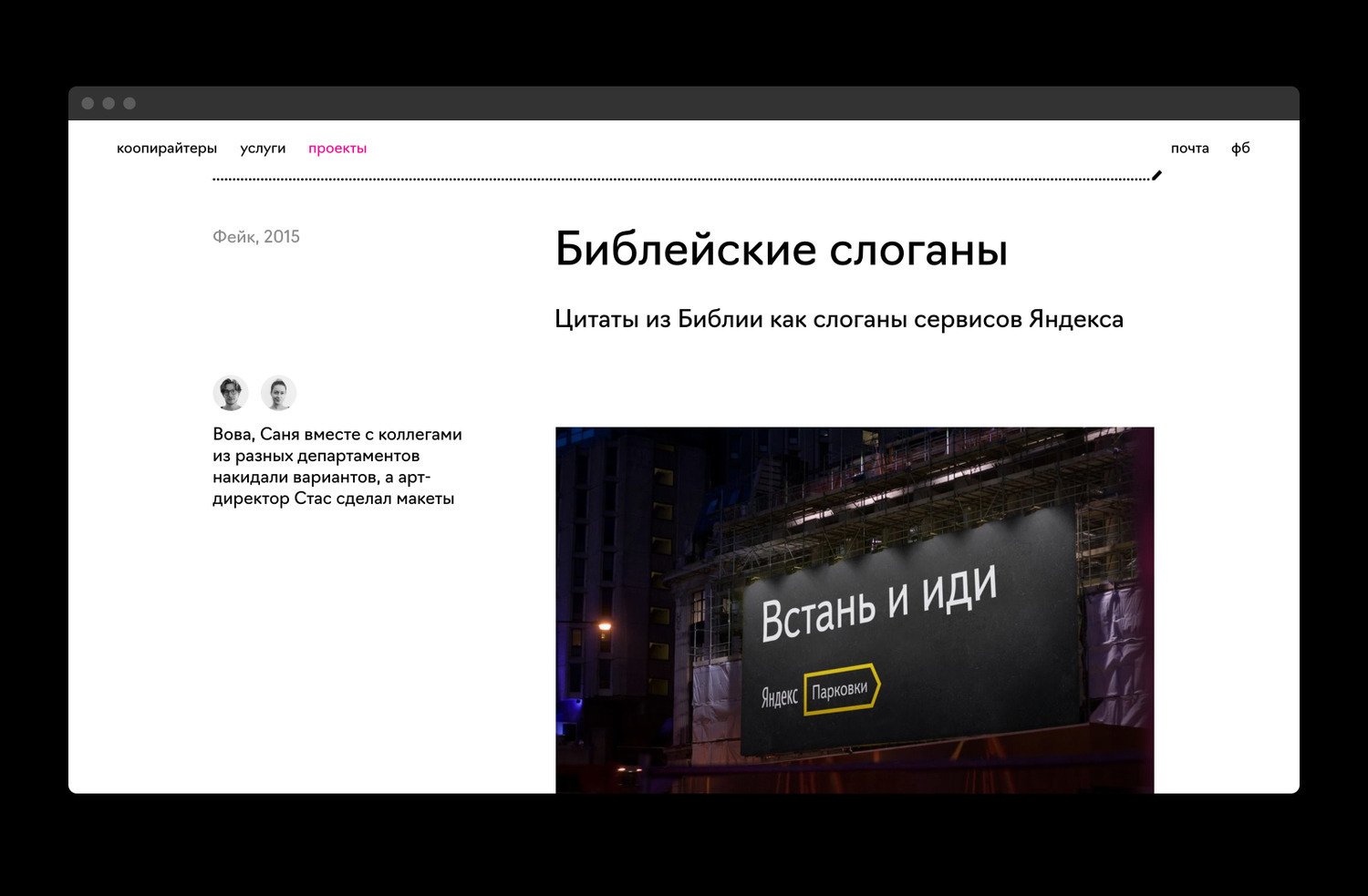Screen dimensions: 1368x896
Task: Click the first gray window dot
Action: 88,104
